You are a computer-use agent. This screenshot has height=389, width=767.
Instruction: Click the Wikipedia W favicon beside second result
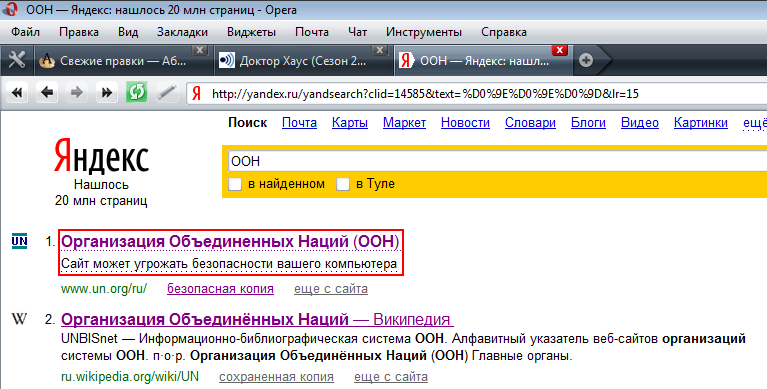(19, 319)
